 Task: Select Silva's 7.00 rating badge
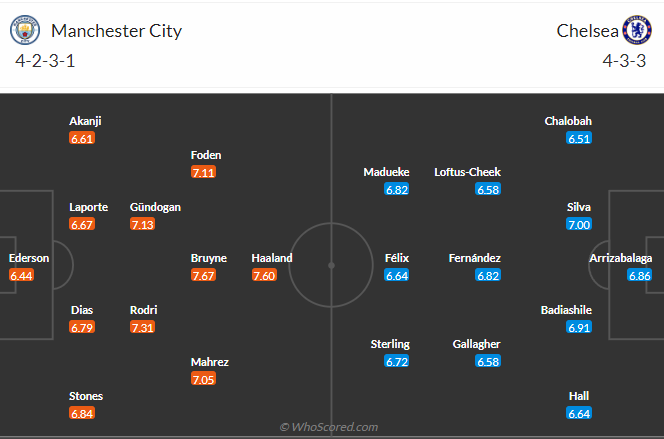pyautogui.click(x=579, y=225)
